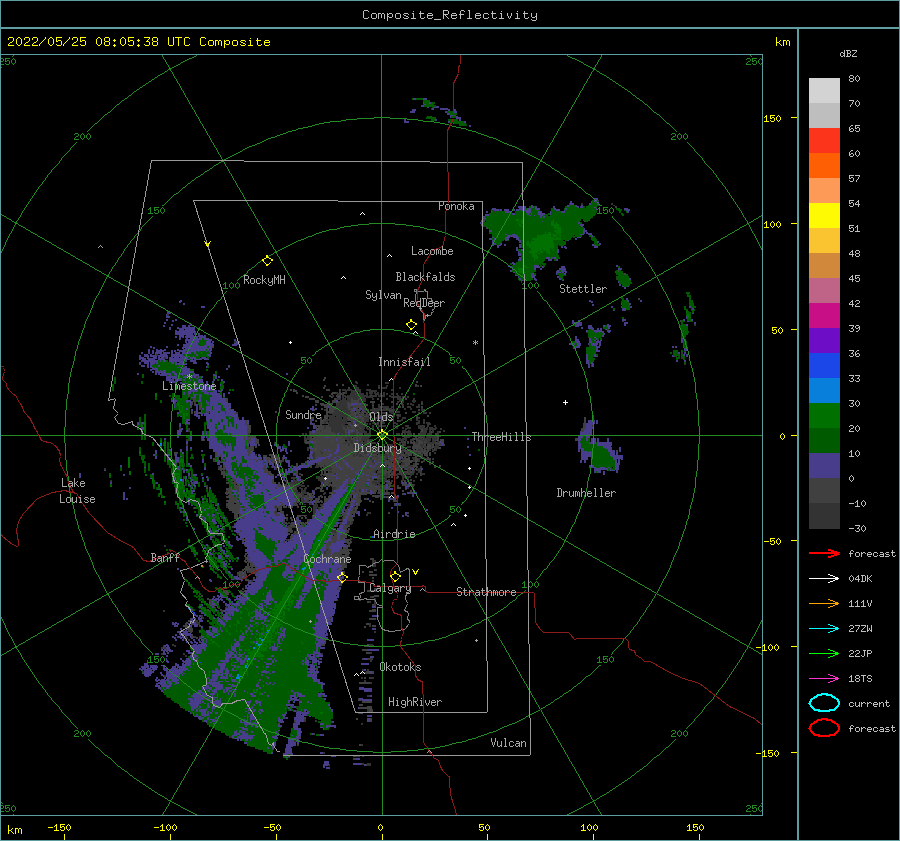Select the Drumheller label
This screenshot has width=900, height=841.
pos(586,493)
